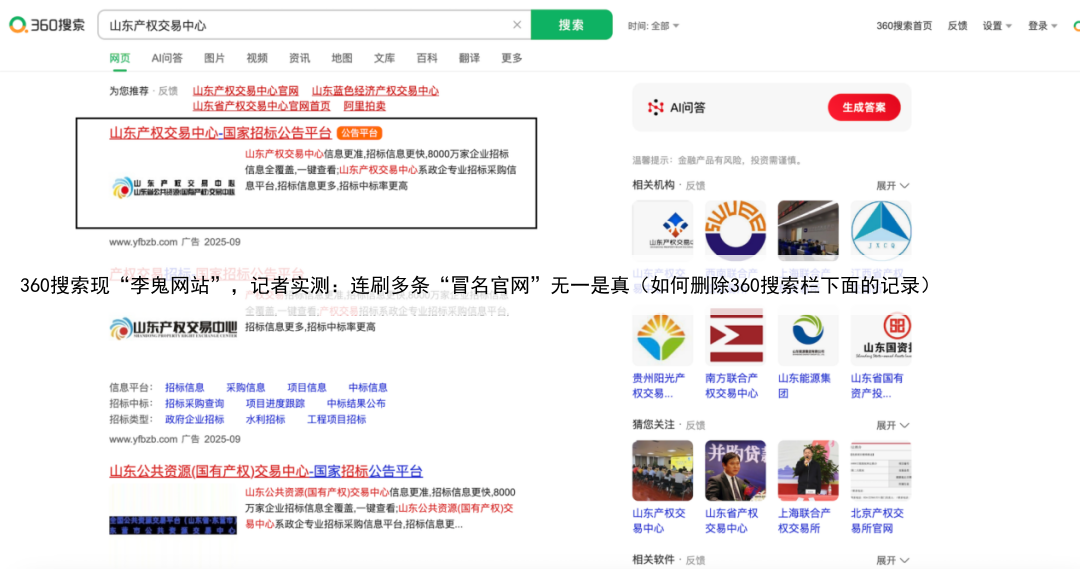1080x569 pixels.
Task: Click the 工程项目招标 sublink
Action: coord(336,420)
